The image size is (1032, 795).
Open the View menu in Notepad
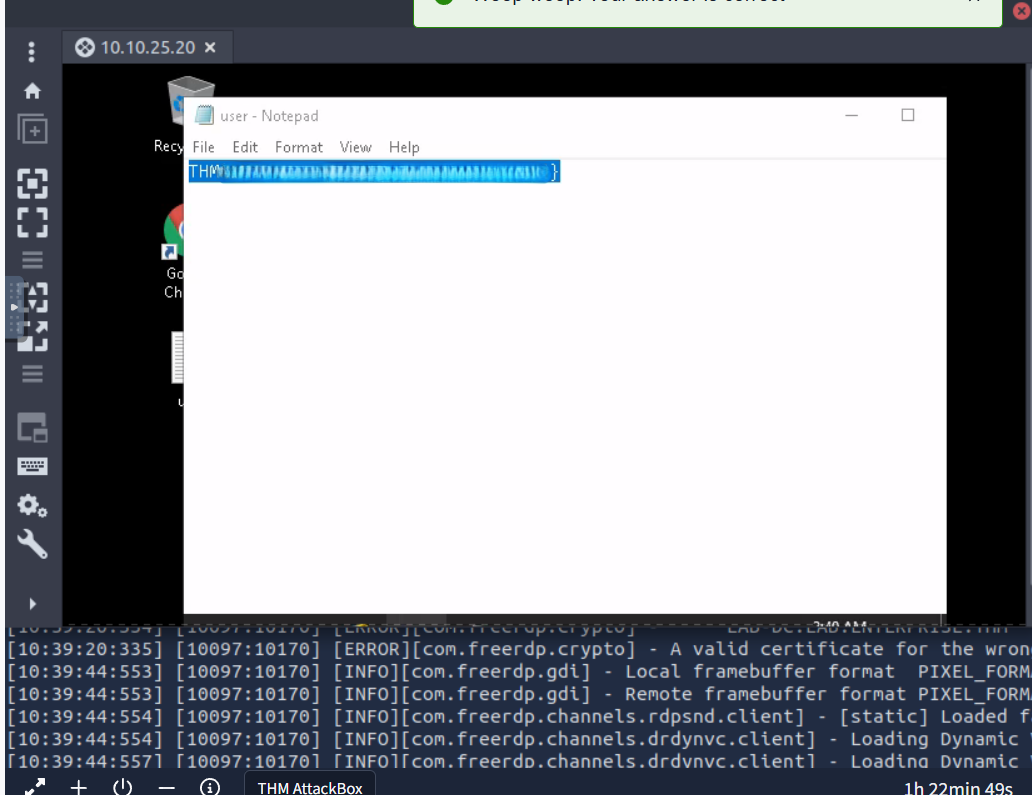355,147
